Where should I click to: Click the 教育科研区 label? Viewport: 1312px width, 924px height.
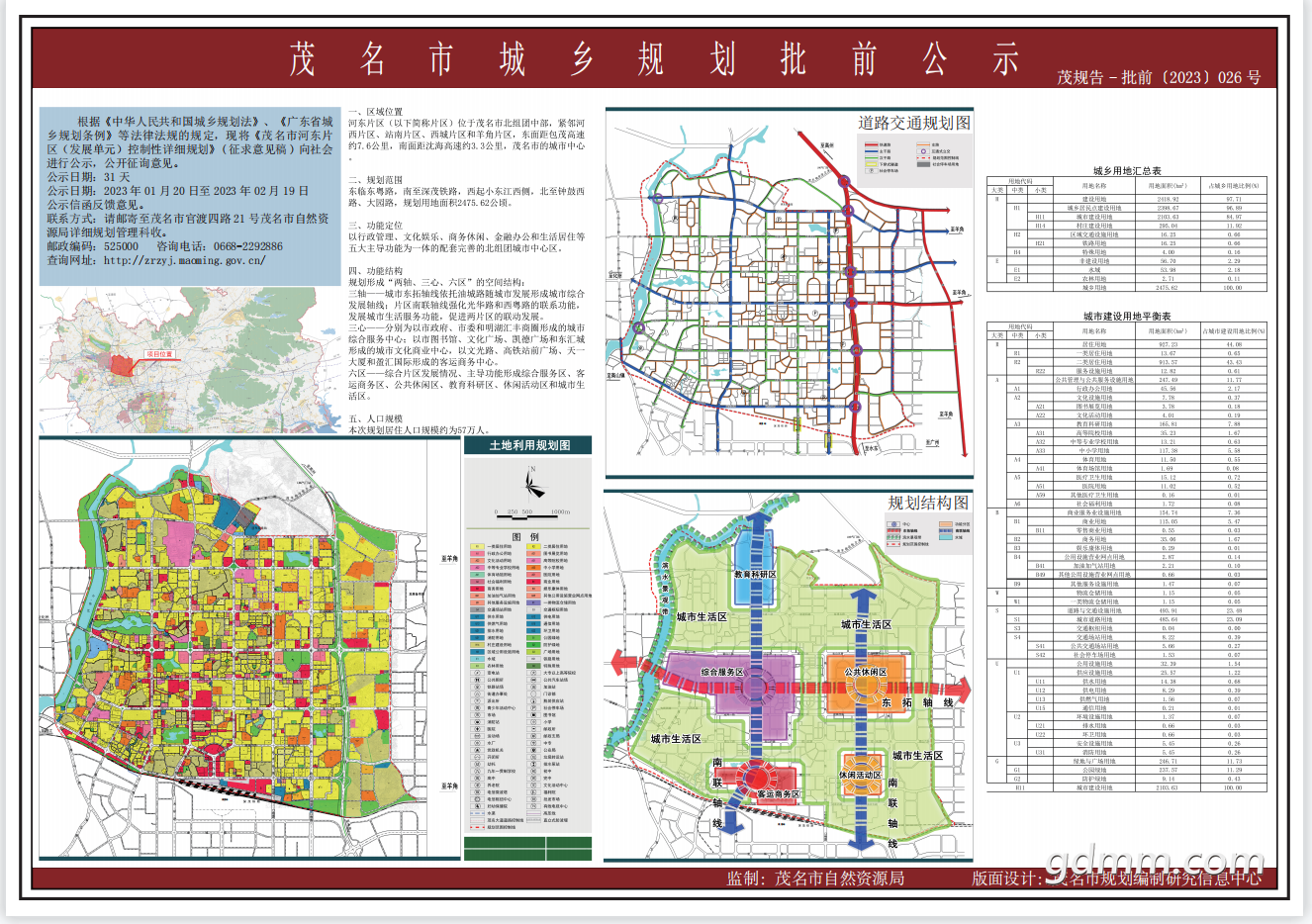(x=756, y=574)
